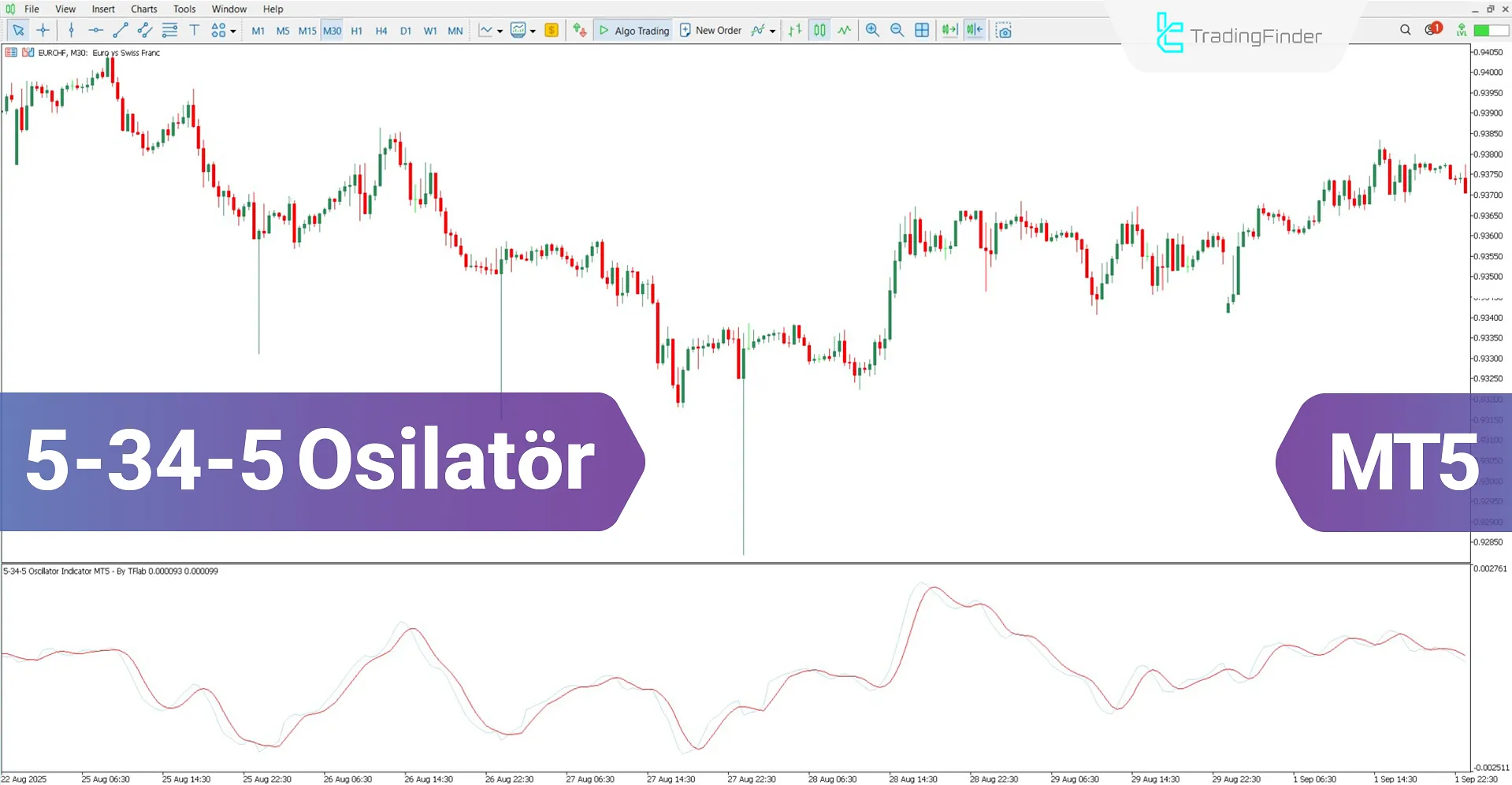Image resolution: width=1512 pixels, height=785 pixels.
Task: Open the line studies chart type dropdown
Action: pos(500,30)
